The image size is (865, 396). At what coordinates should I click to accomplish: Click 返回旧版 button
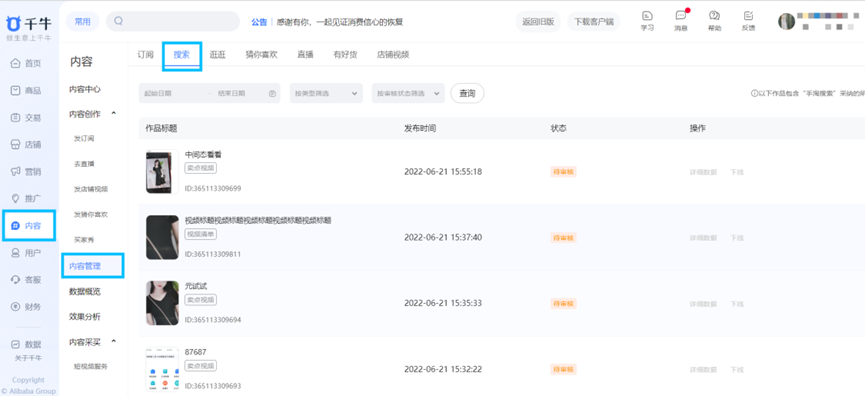point(538,22)
